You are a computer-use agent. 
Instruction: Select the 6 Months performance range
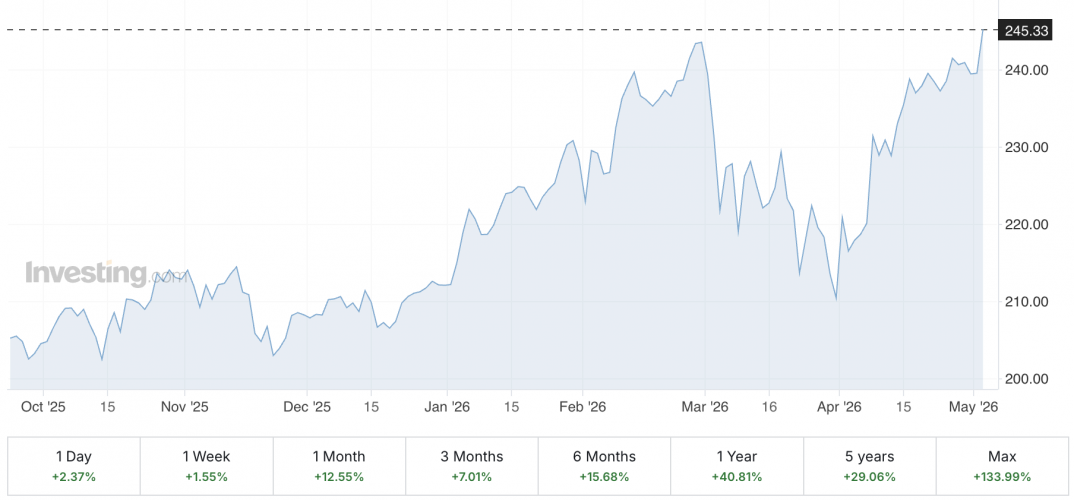[x=605, y=466]
